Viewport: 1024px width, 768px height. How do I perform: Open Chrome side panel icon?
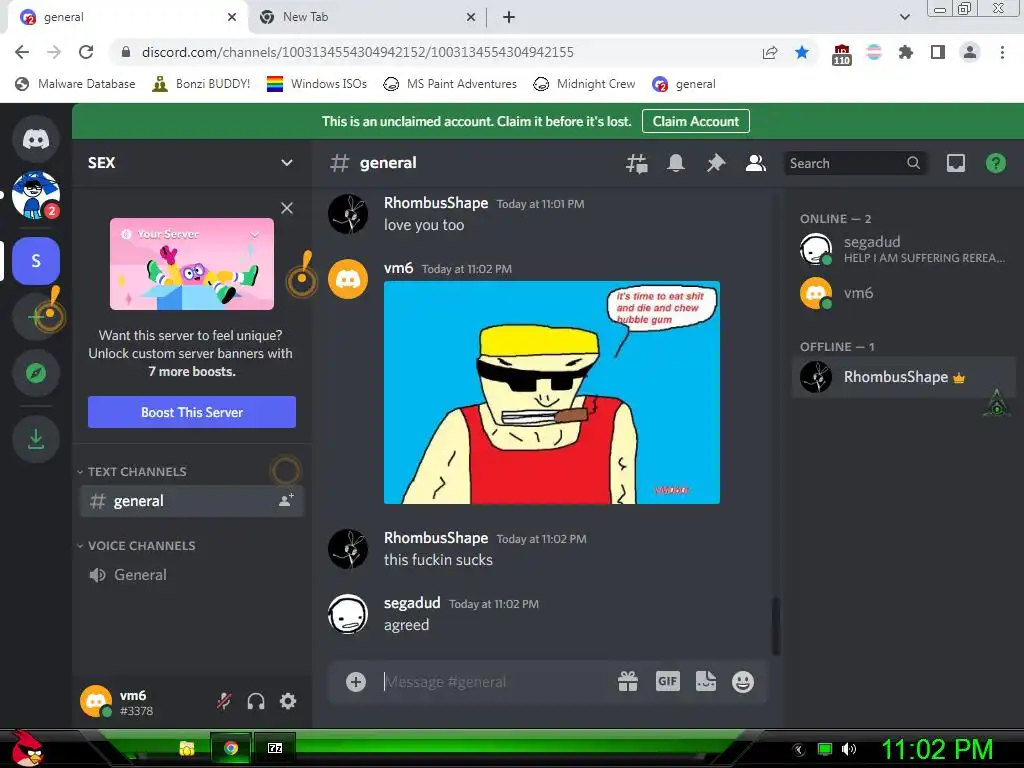click(938, 52)
